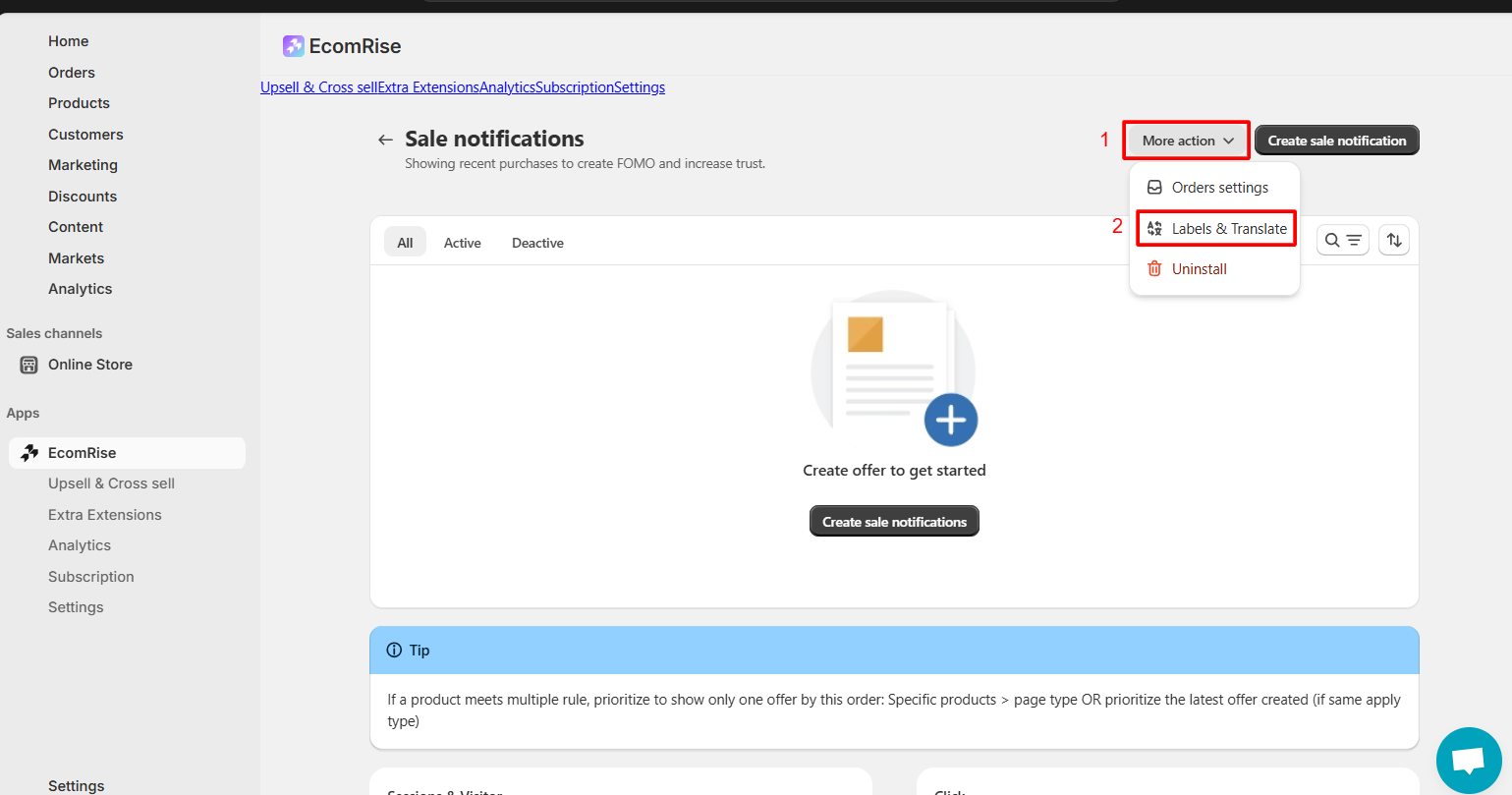Screen dimensions: 1512x795
Task: Click the EcomRise logo icon in header
Action: click(293, 46)
